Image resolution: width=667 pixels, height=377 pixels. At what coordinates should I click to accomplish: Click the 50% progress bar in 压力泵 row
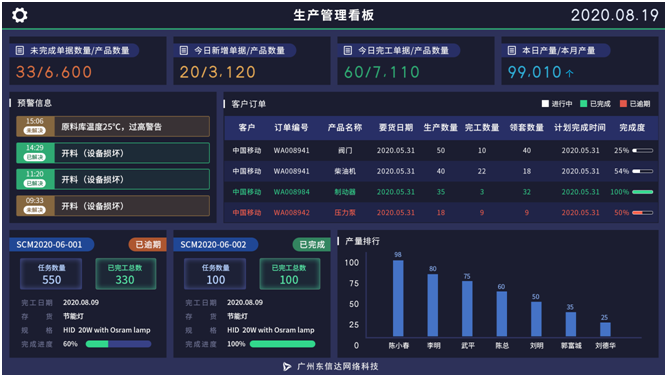[643, 213]
